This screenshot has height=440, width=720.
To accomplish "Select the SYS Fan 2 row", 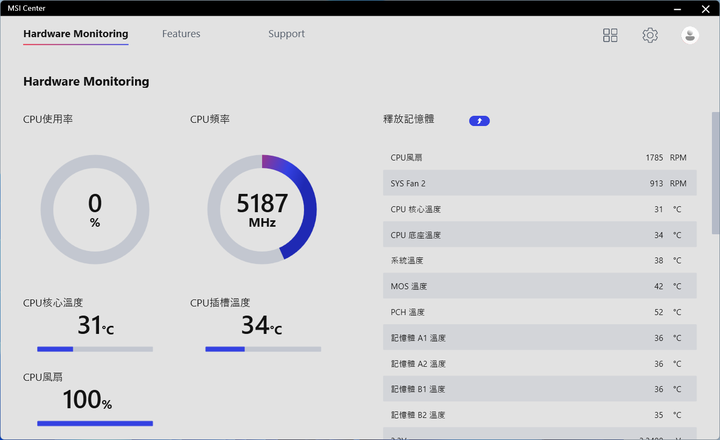I will [x=540, y=183].
